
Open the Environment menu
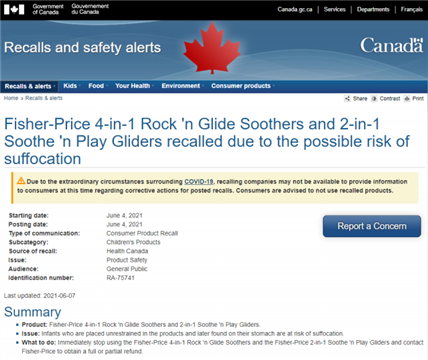[x=182, y=86]
